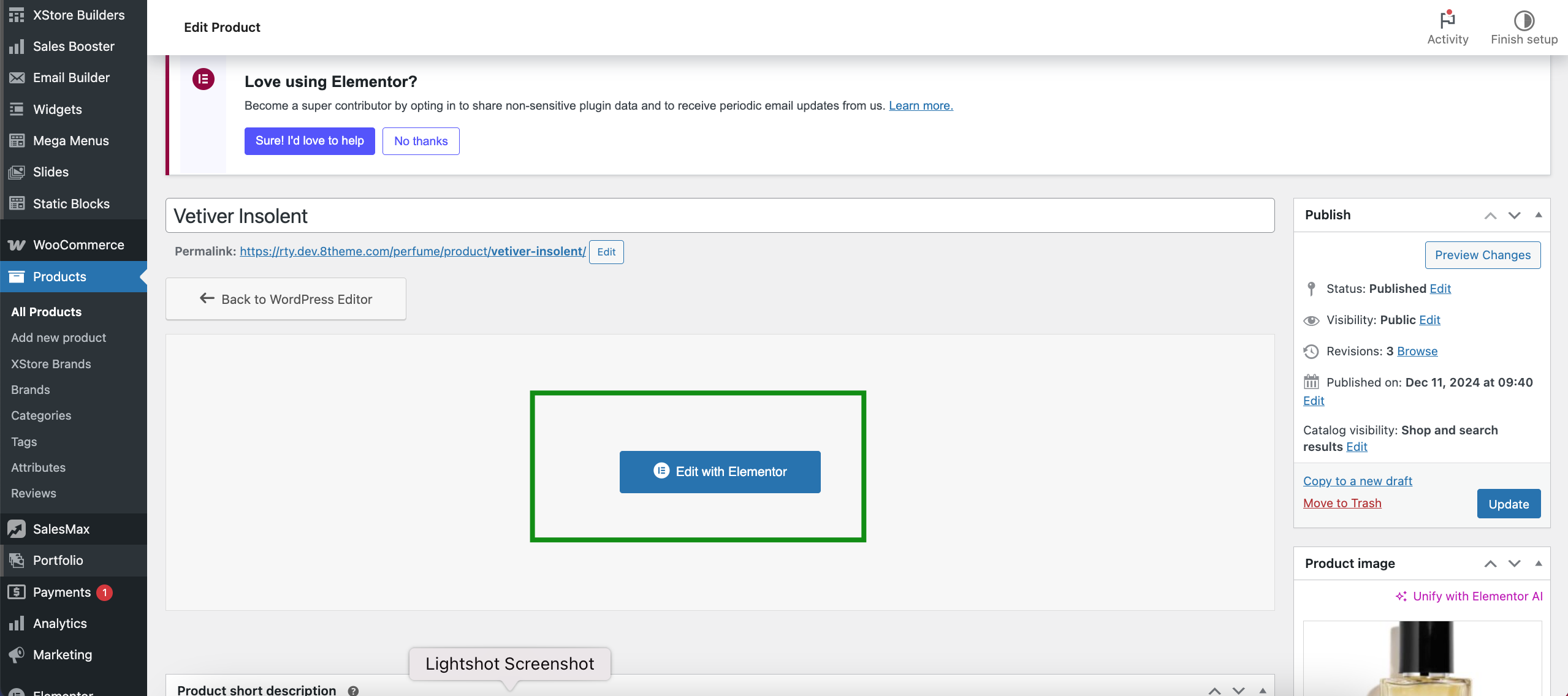Screen dimensions: 1568x696
Task: Click Back to WordPress Editor button
Action: (286, 299)
